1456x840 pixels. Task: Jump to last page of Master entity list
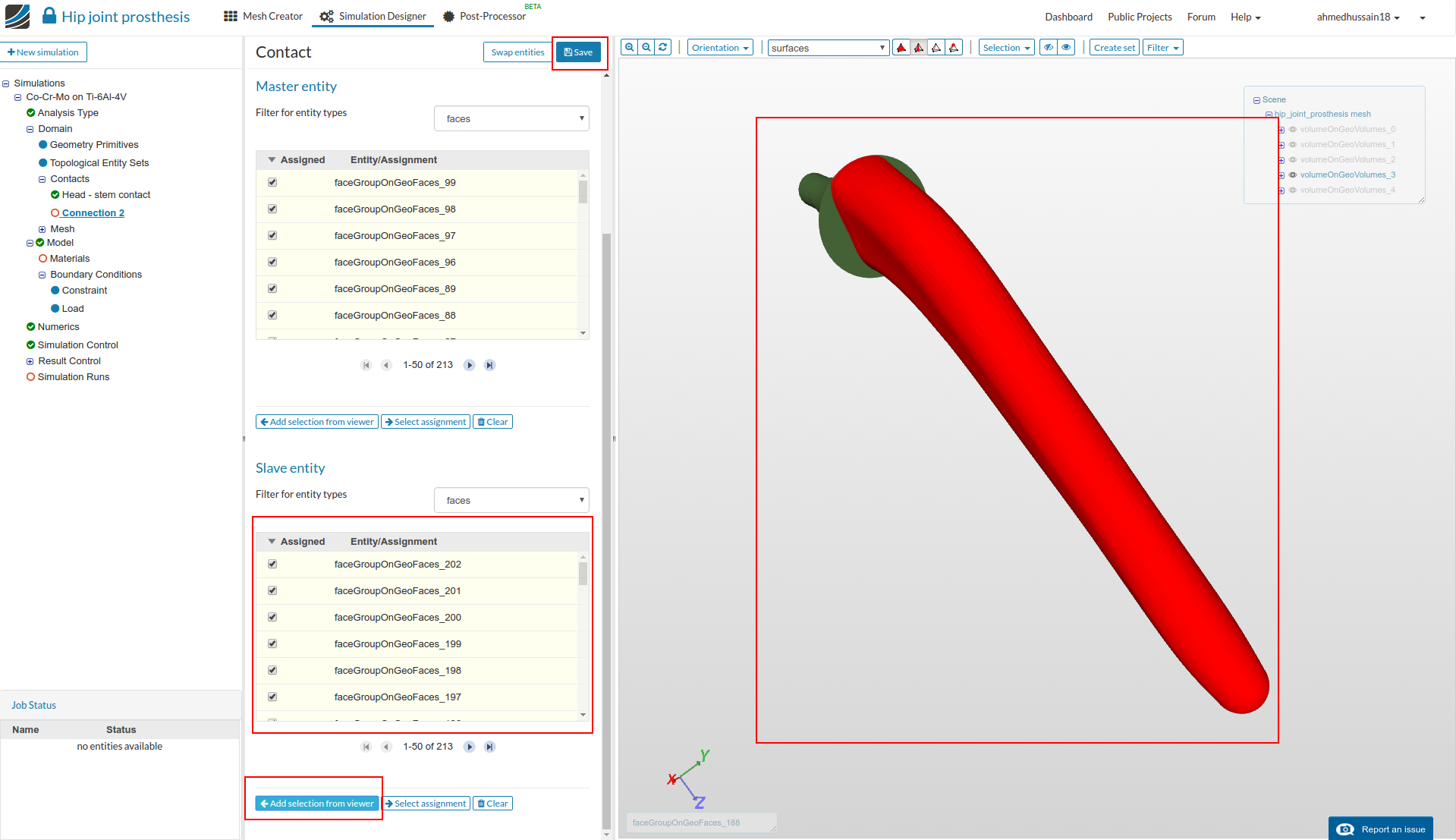click(490, 365)
